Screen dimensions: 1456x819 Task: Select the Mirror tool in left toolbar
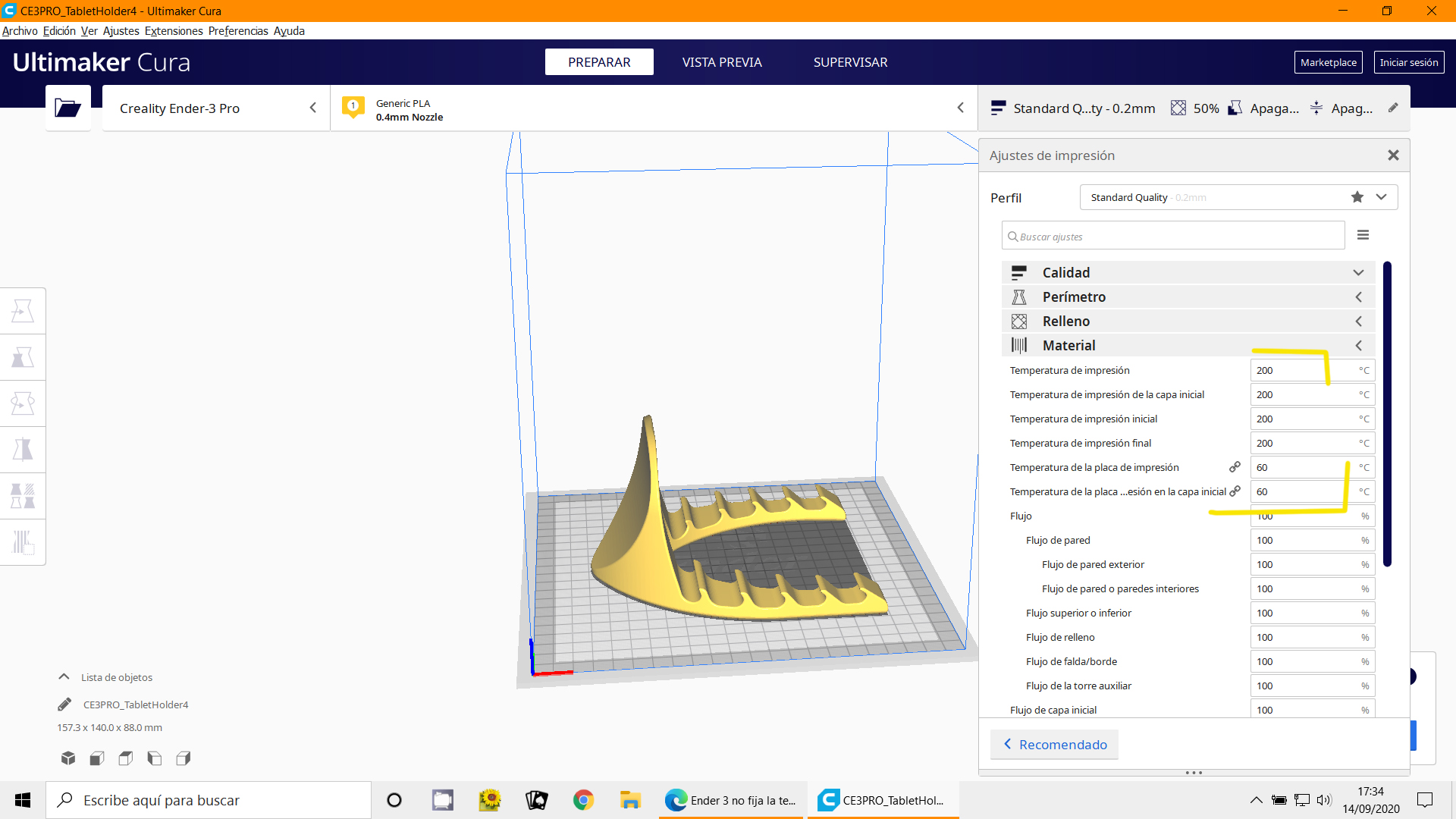pyautogui.click(x=23, y=450)
